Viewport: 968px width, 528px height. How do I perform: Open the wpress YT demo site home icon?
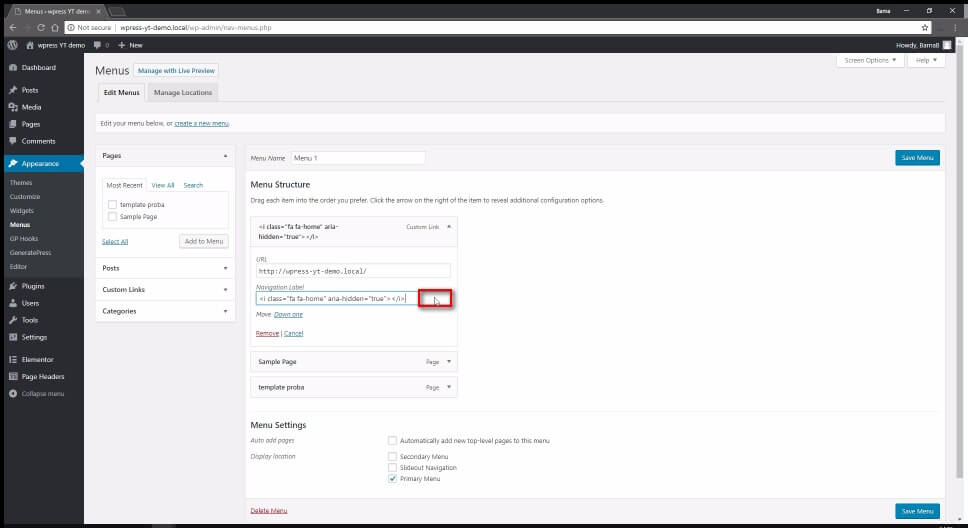30,45
